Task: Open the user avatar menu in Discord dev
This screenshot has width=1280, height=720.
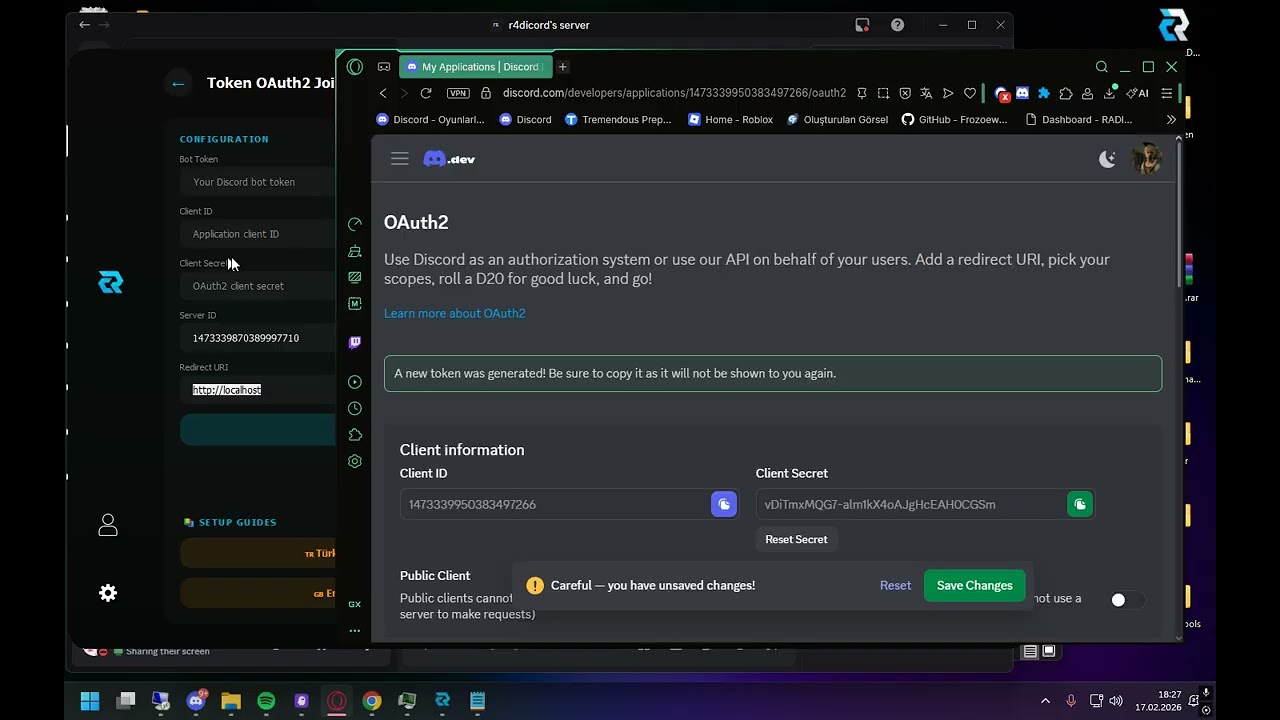Action: coord(1146,158)
